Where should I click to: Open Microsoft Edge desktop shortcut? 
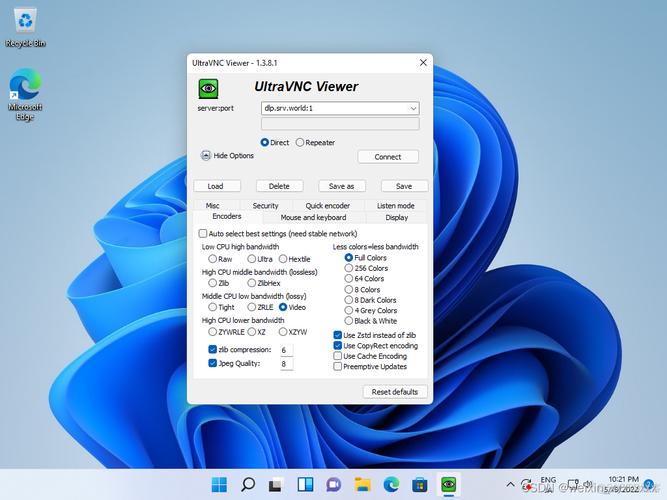tap(26, 94)
